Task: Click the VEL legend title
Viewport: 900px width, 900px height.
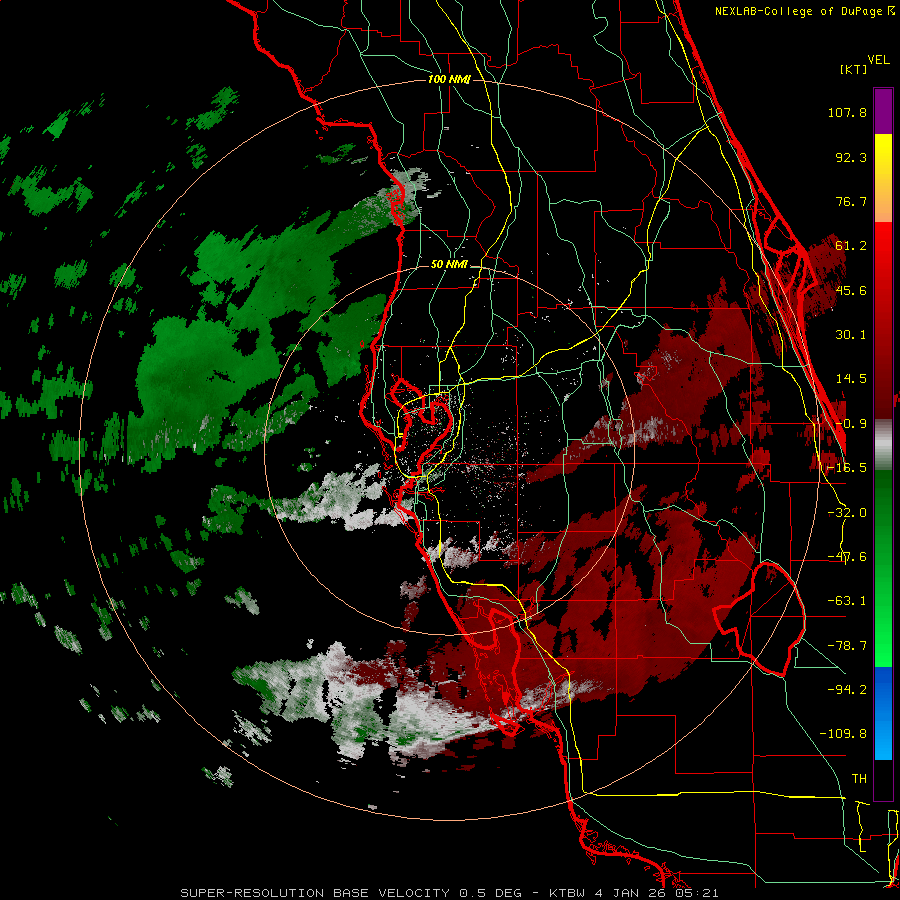Action: (x=879, y=60)
